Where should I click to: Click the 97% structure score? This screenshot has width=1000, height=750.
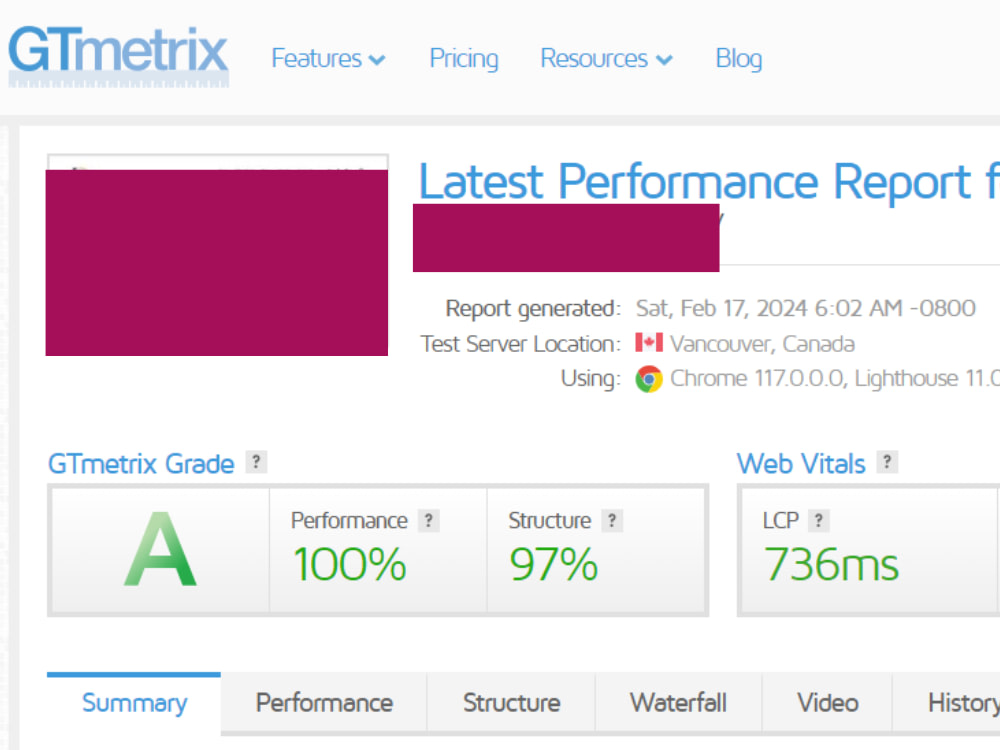[x=554, y=564]
